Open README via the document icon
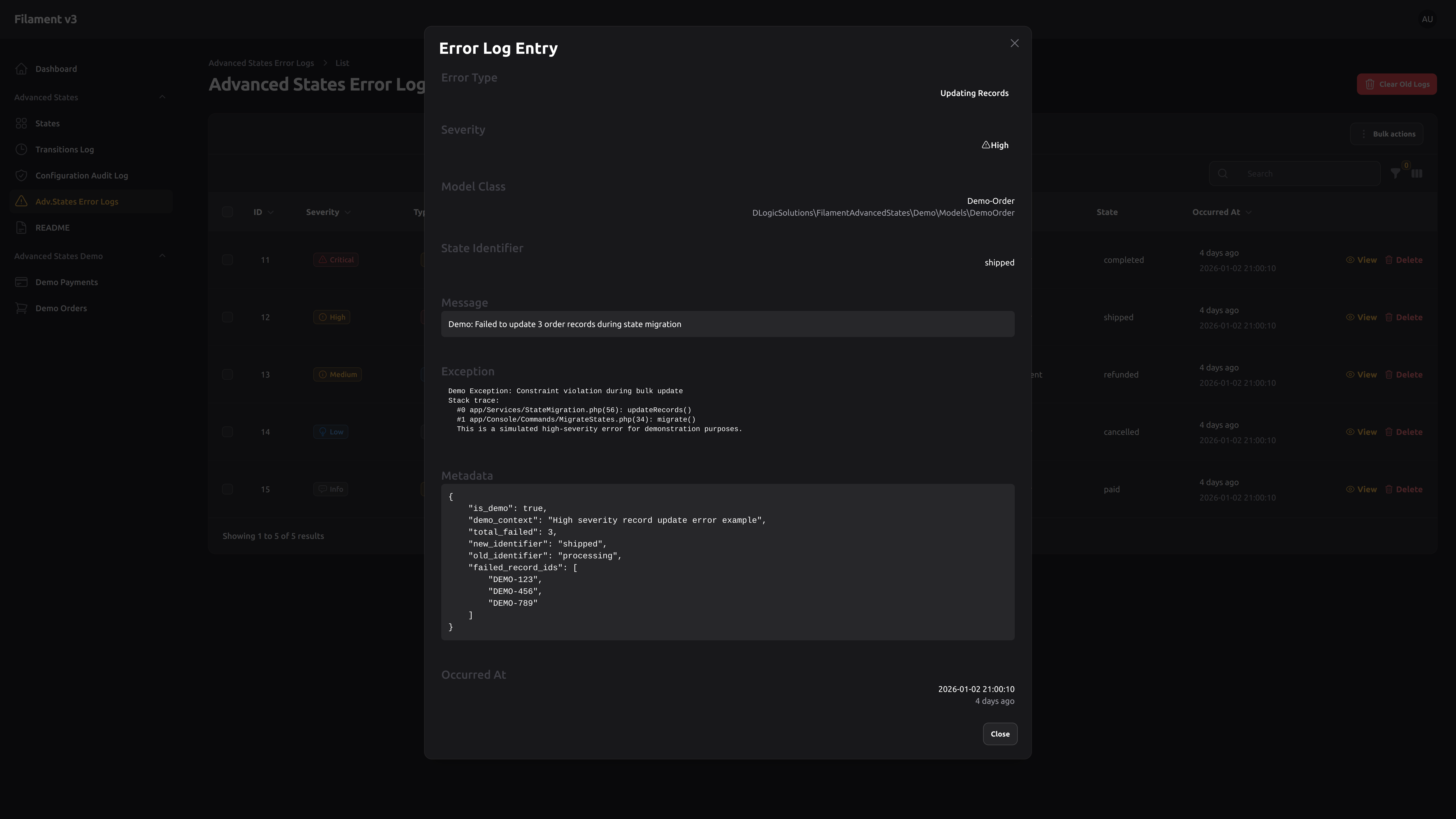Viewport: 1456px width, 819px height. (22, 227)
